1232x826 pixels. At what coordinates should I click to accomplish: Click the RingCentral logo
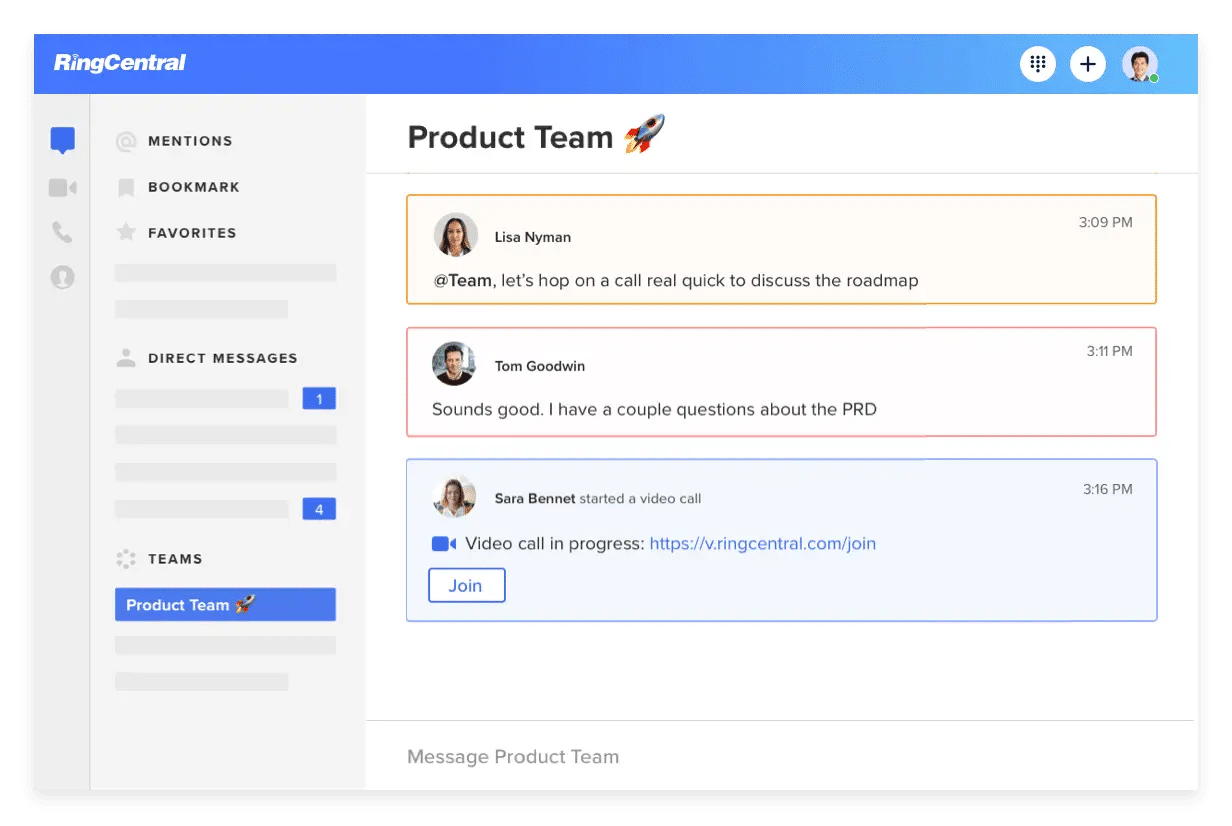(120, 63)
